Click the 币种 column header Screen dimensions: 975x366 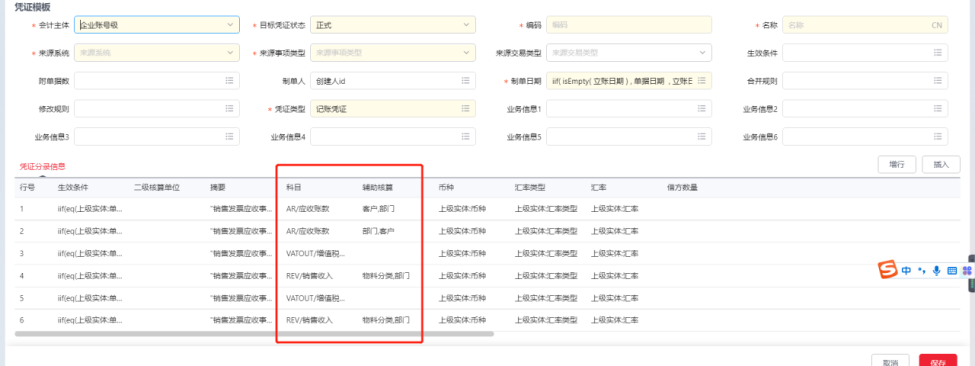coord(446,187)
